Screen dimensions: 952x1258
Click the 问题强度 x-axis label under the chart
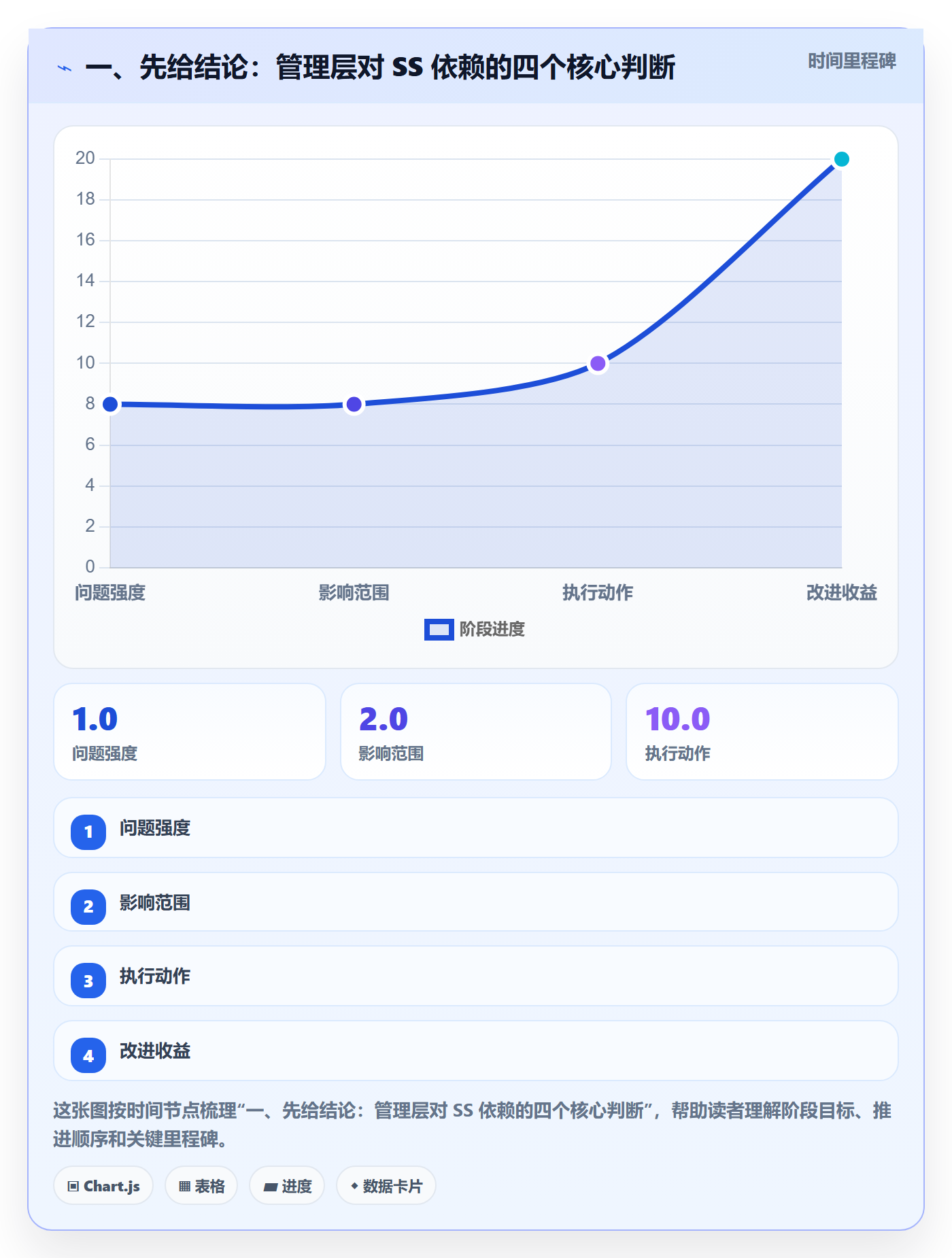pyautogui.click(x=110, y=593)
